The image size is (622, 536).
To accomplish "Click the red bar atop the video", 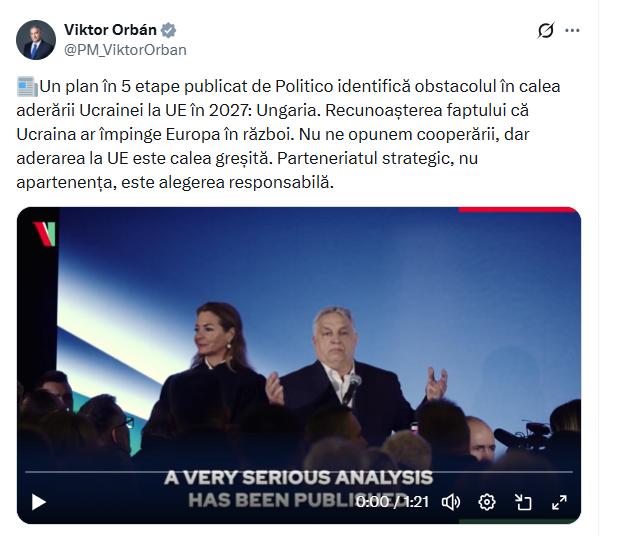I will (517, 209).
